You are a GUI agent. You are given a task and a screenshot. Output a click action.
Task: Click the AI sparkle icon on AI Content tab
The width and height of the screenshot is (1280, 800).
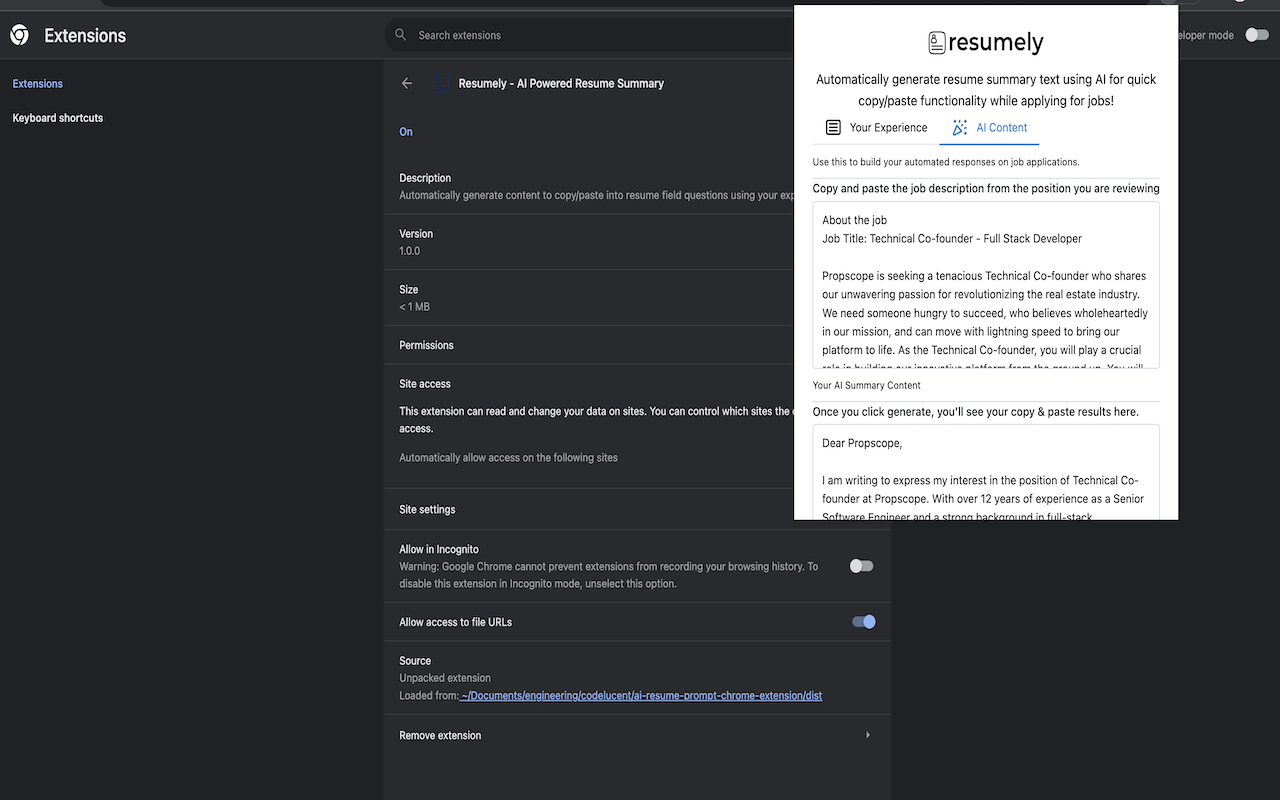point(960,127)
